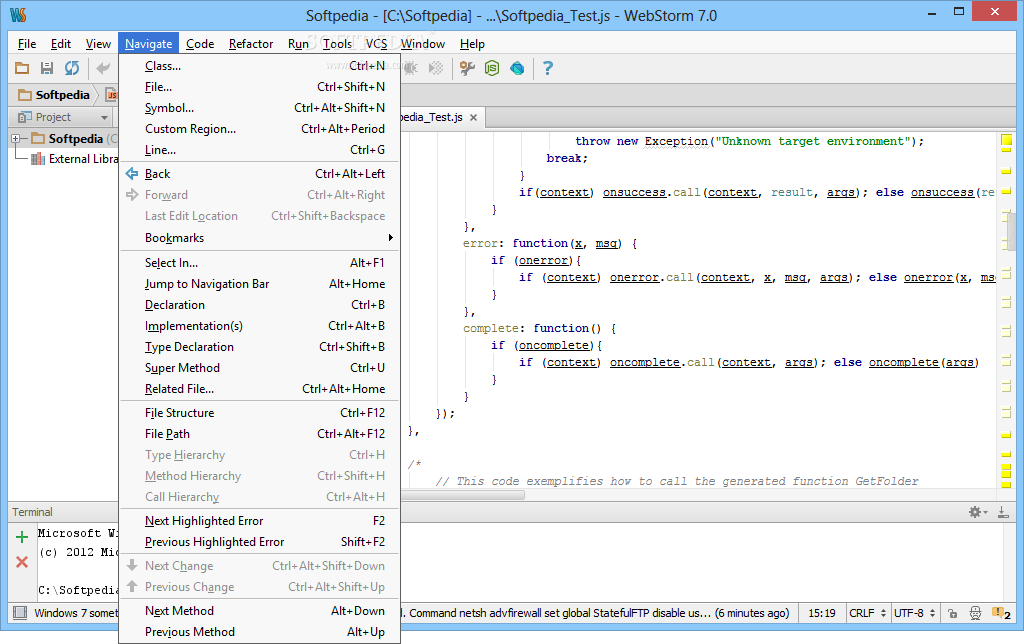Image resolution: width=1024 pixels, height=644 pixels.
Task: Click the Back arrow icon in Navigate menu
Action: point(132,174)
